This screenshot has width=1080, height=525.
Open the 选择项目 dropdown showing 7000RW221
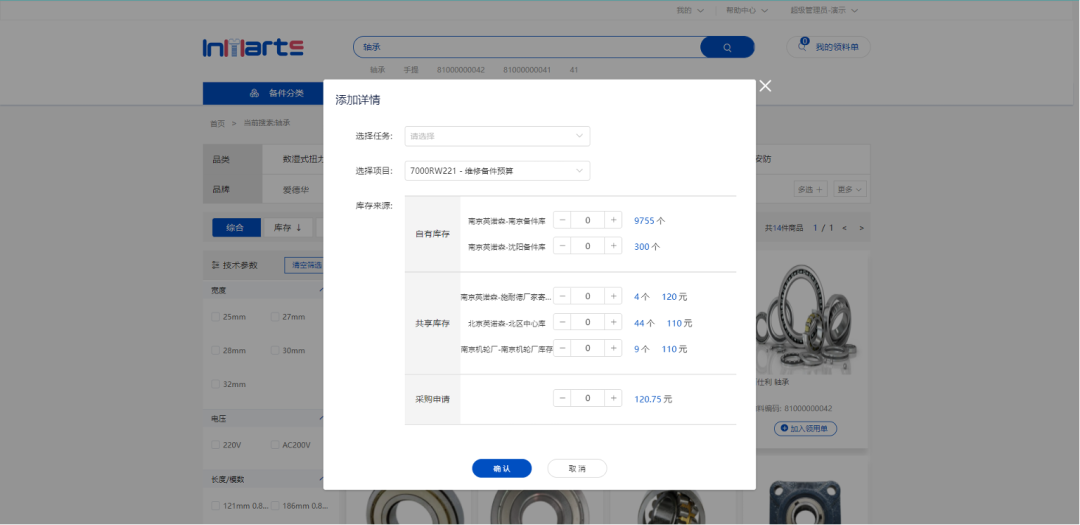[x=497, y=171]
